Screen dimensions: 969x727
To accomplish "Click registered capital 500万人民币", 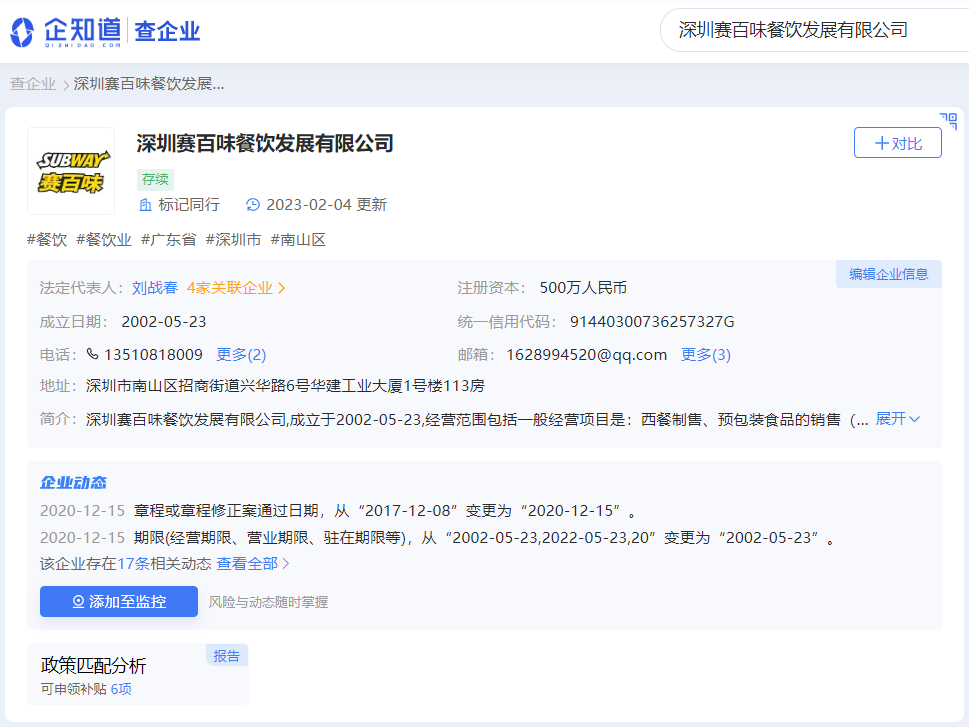I will pos(583,288).
